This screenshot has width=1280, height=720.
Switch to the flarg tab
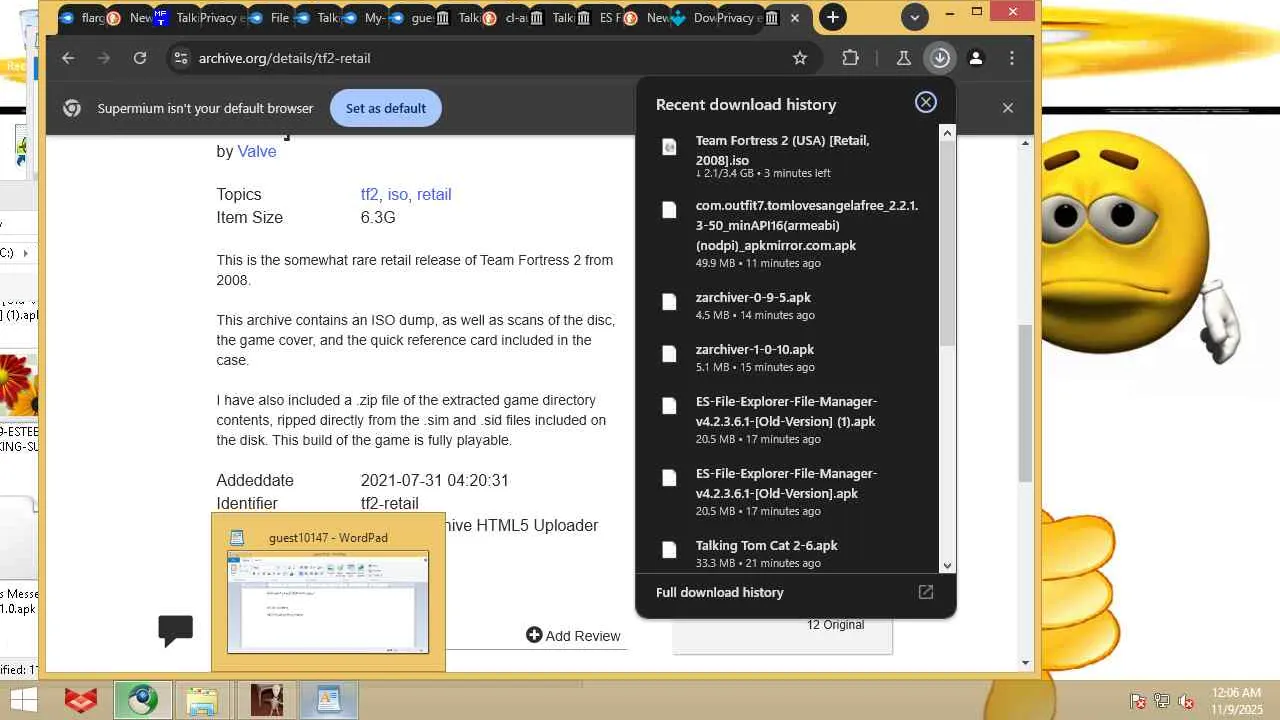82,18
